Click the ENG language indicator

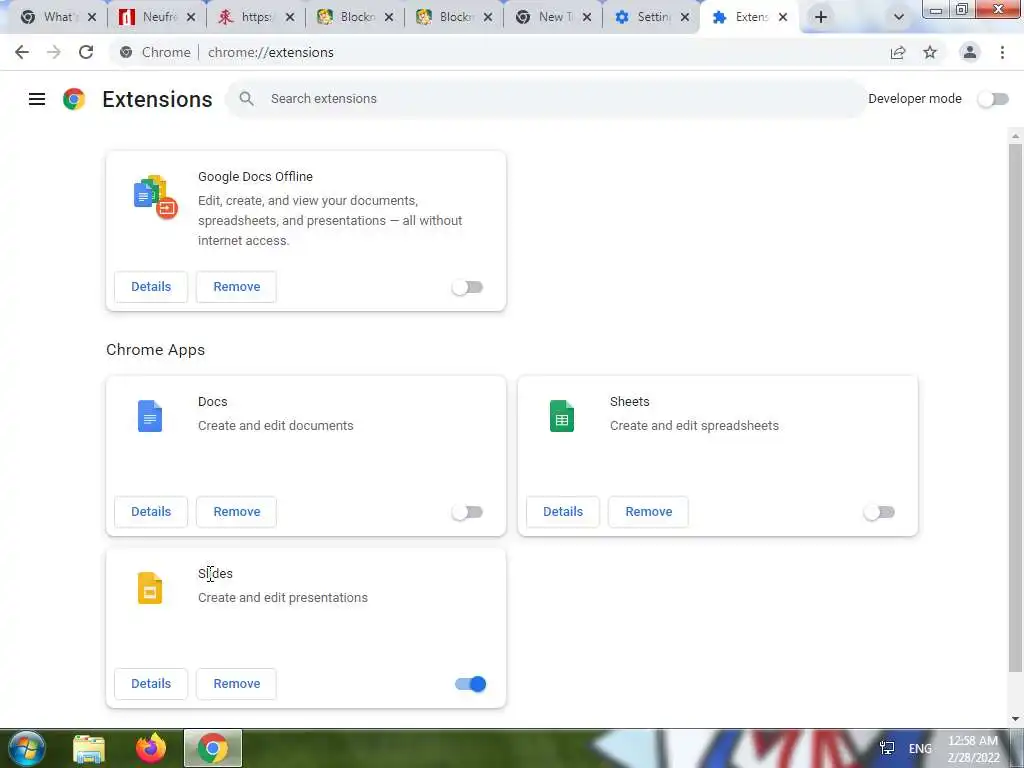(x=920, y=748)
